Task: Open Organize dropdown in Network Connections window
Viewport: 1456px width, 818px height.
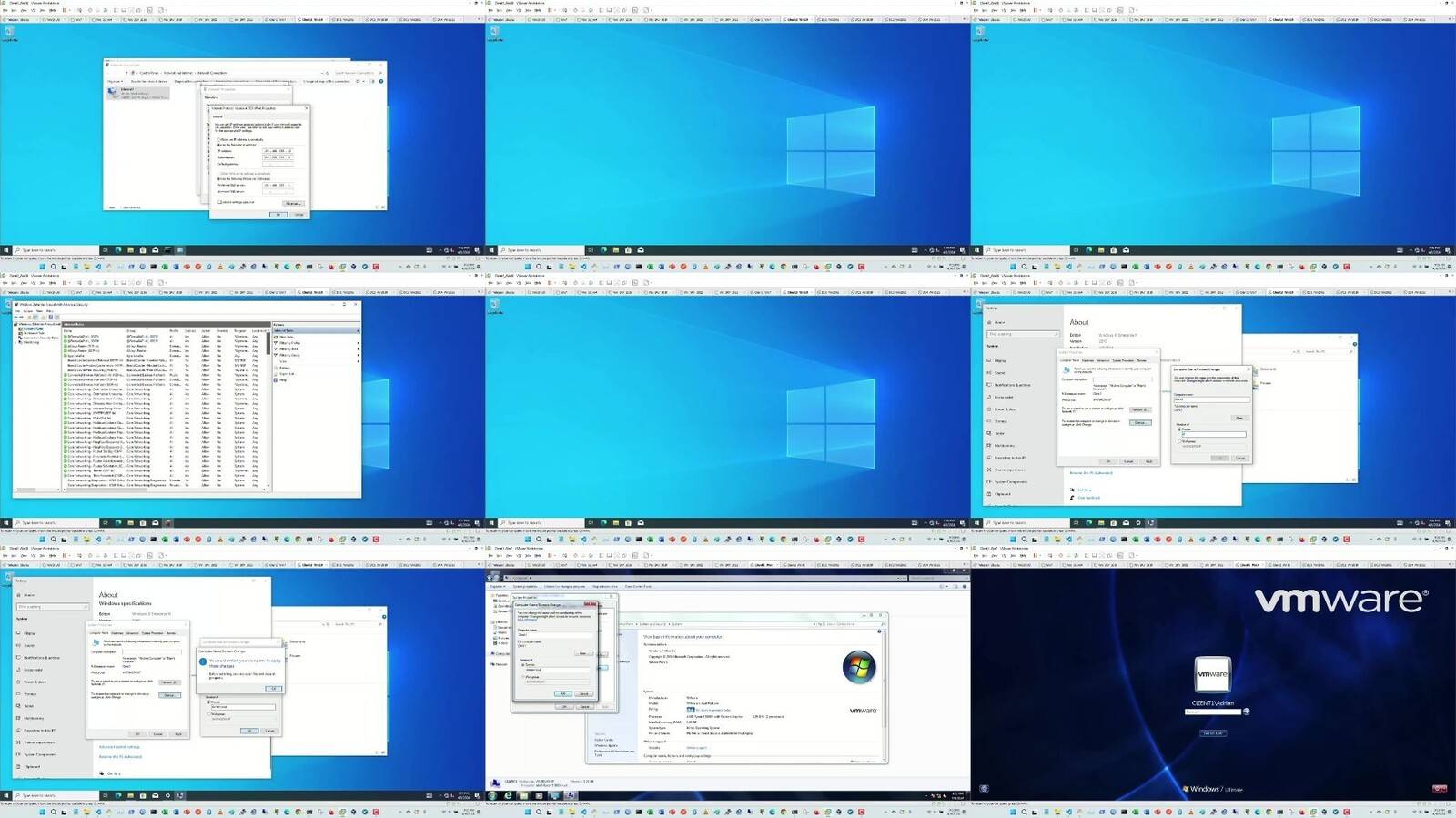Action: (x=116, y=81)
